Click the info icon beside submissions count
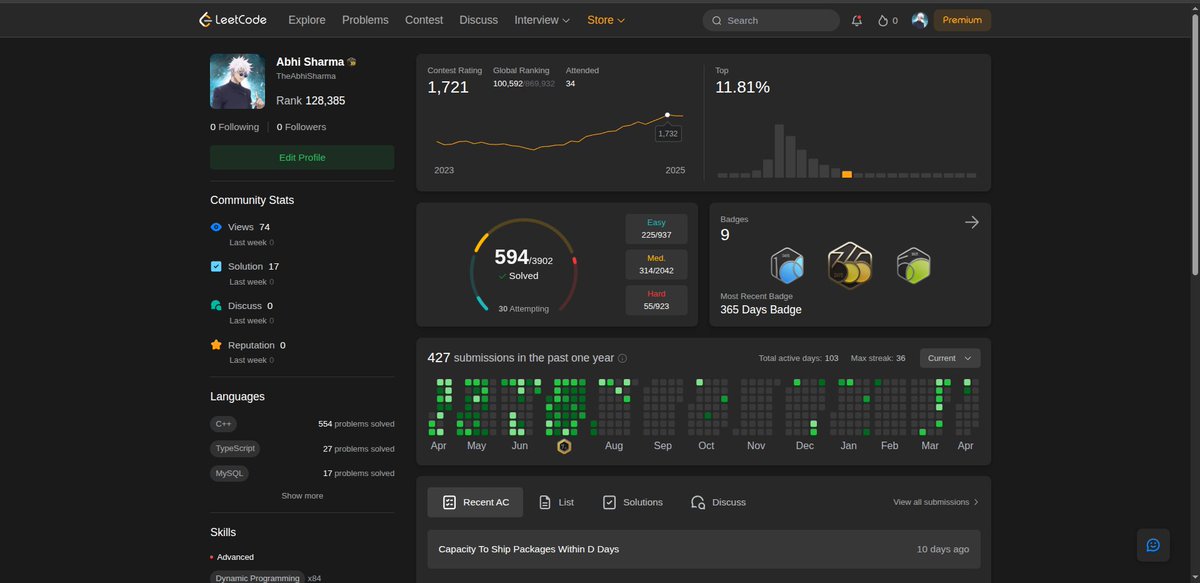This screenshot has width=1200, height=583. coord(622,358)
